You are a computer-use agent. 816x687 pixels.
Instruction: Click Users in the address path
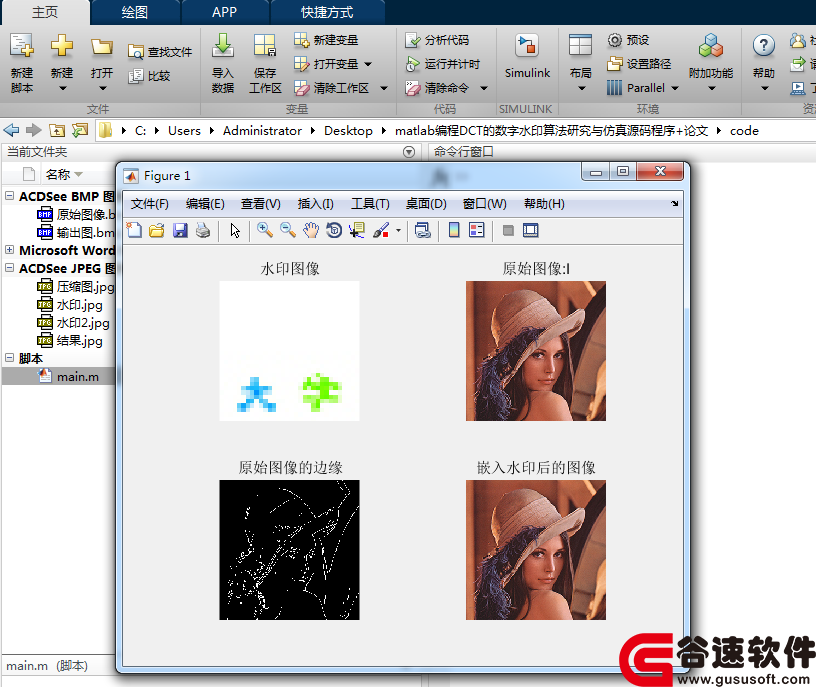184,131
